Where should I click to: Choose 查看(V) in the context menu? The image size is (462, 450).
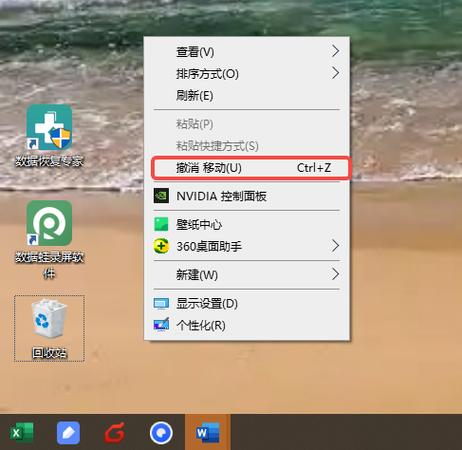pyautogui.click(x=247, y=52)
